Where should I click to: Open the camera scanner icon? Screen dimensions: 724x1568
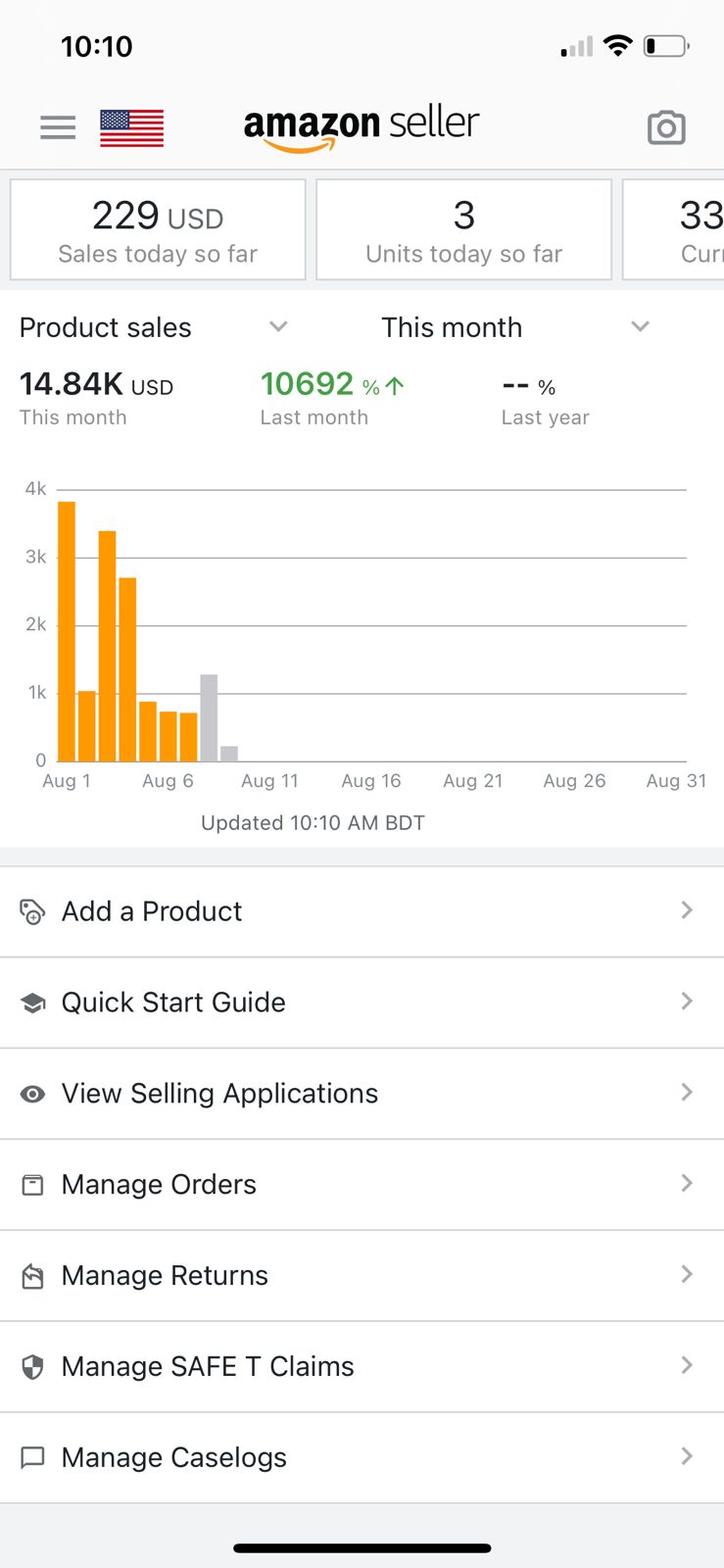click(666, 127)
